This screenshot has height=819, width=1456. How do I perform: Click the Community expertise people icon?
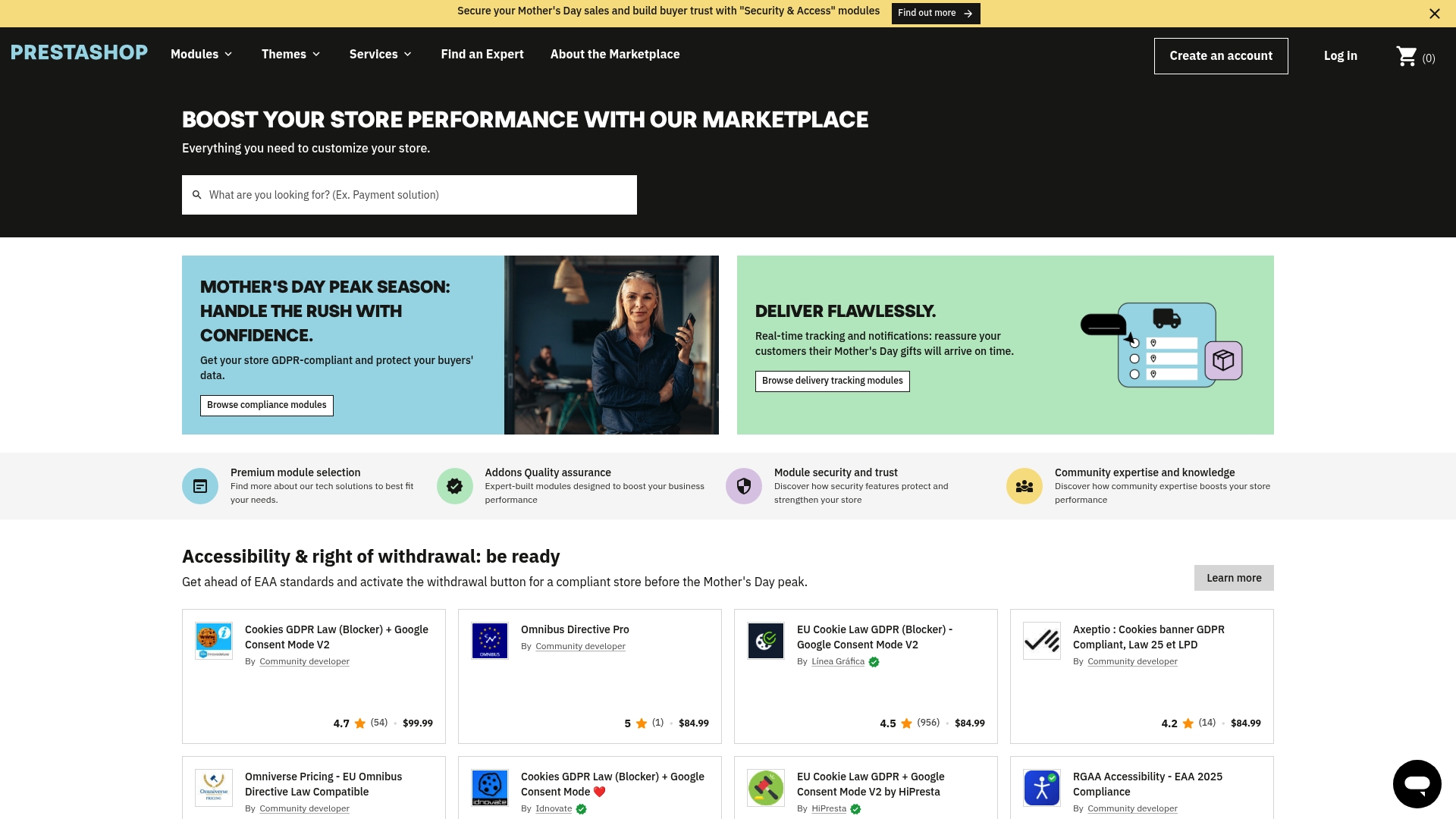tap(1025, 486)
